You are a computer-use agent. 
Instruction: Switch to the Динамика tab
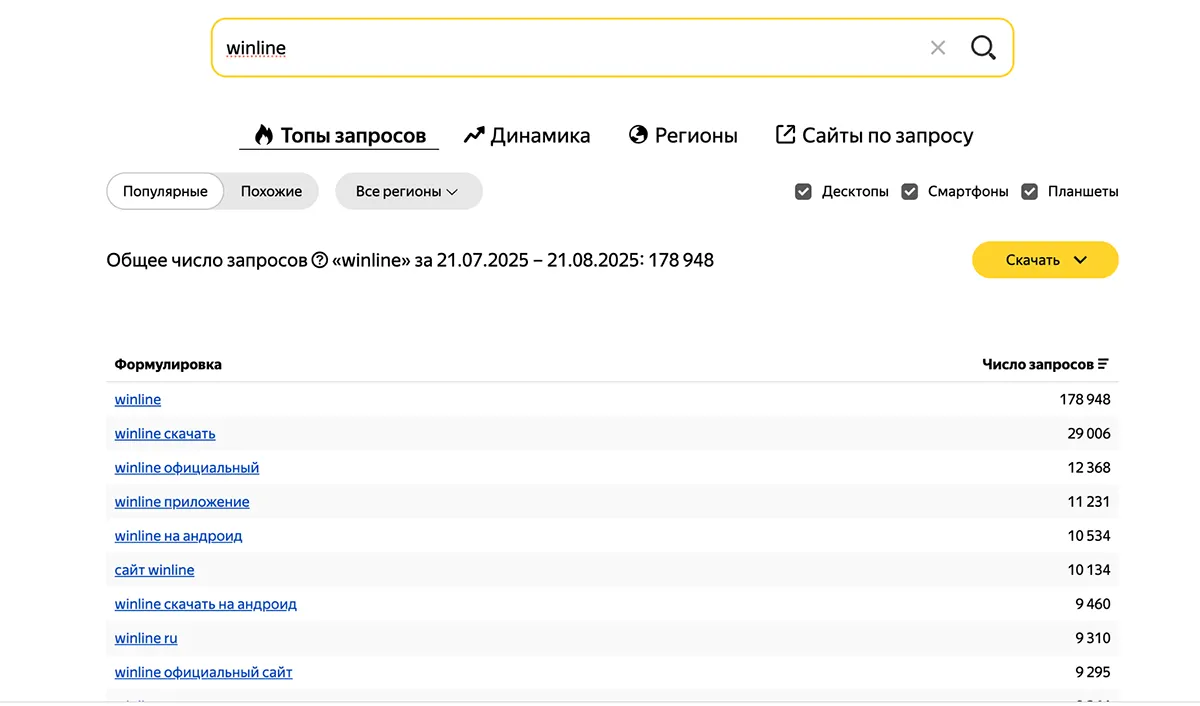click(x=540, y=134)
